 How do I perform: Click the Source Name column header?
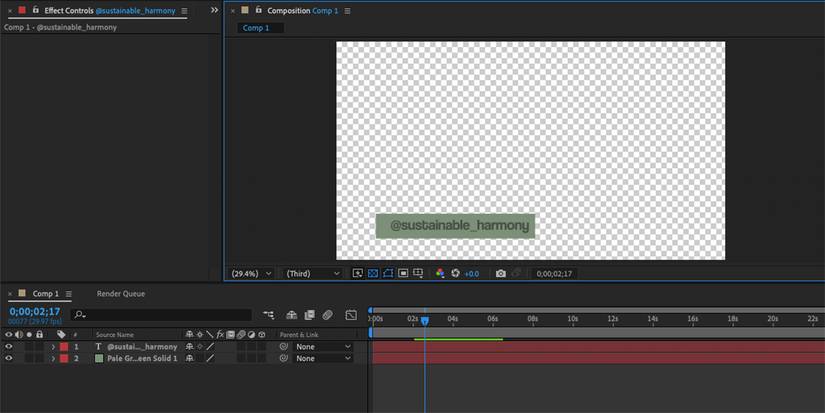point(115,335)
